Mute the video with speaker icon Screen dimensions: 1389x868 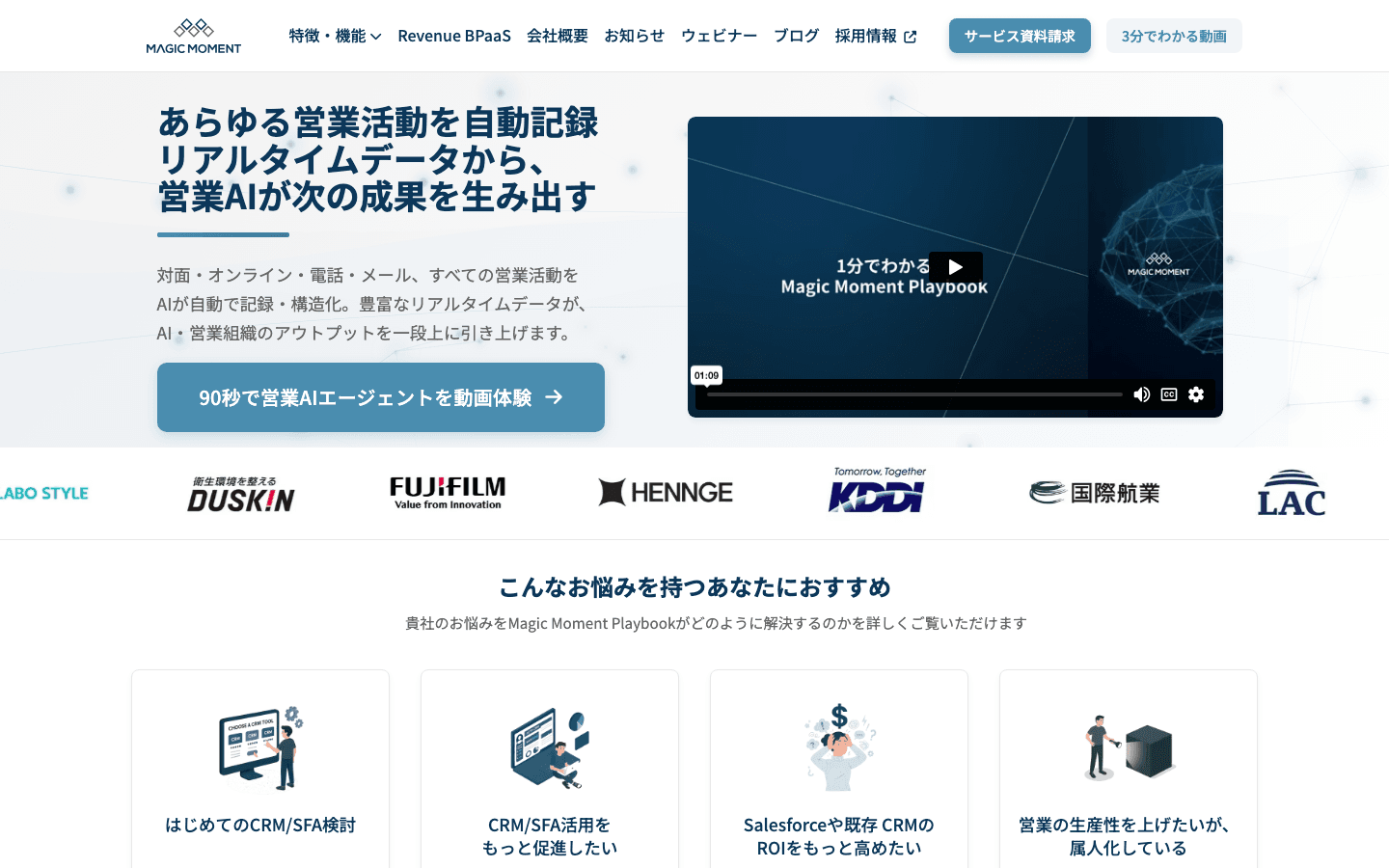(1142, 394)
